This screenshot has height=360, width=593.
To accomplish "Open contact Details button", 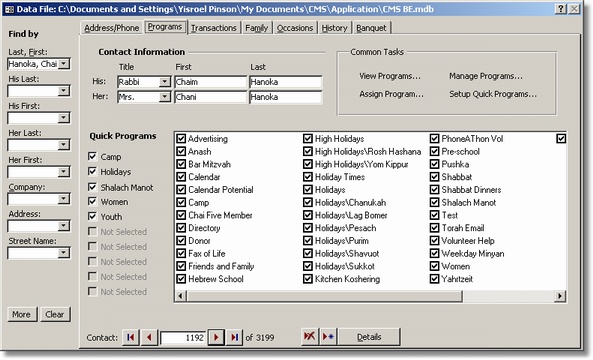I will pos(369,337).
